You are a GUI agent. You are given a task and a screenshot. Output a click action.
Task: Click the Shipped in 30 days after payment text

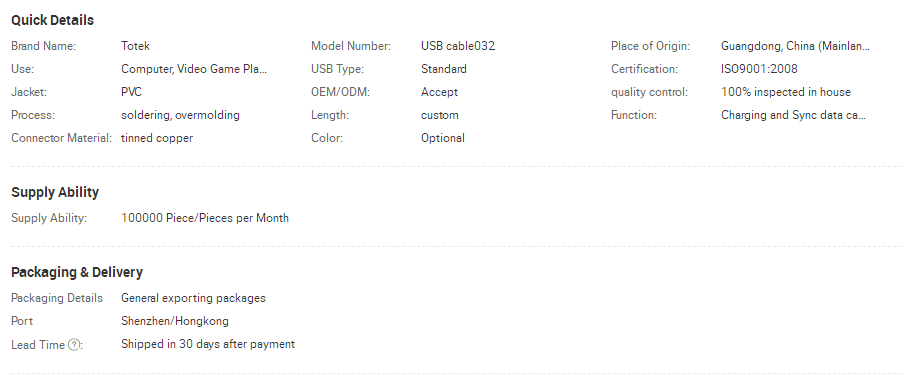[208, 344]
